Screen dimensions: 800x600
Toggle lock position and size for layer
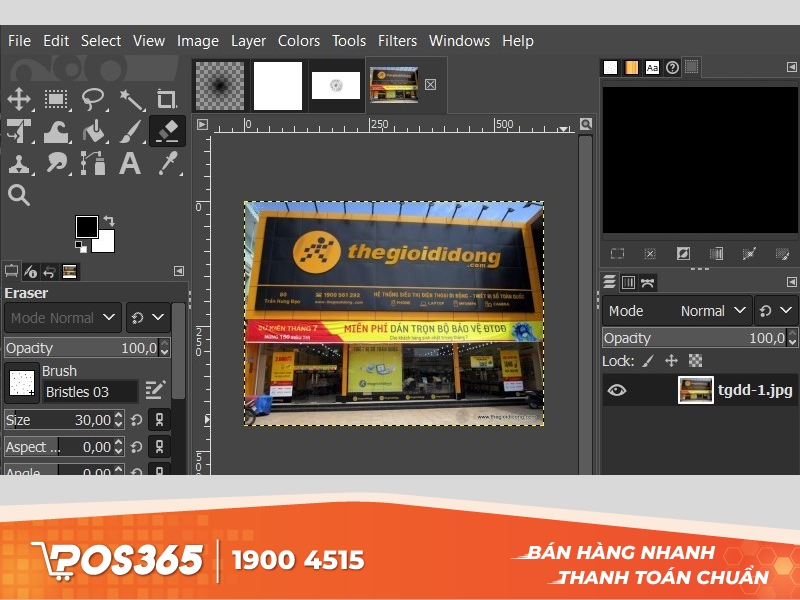[671, 361]
